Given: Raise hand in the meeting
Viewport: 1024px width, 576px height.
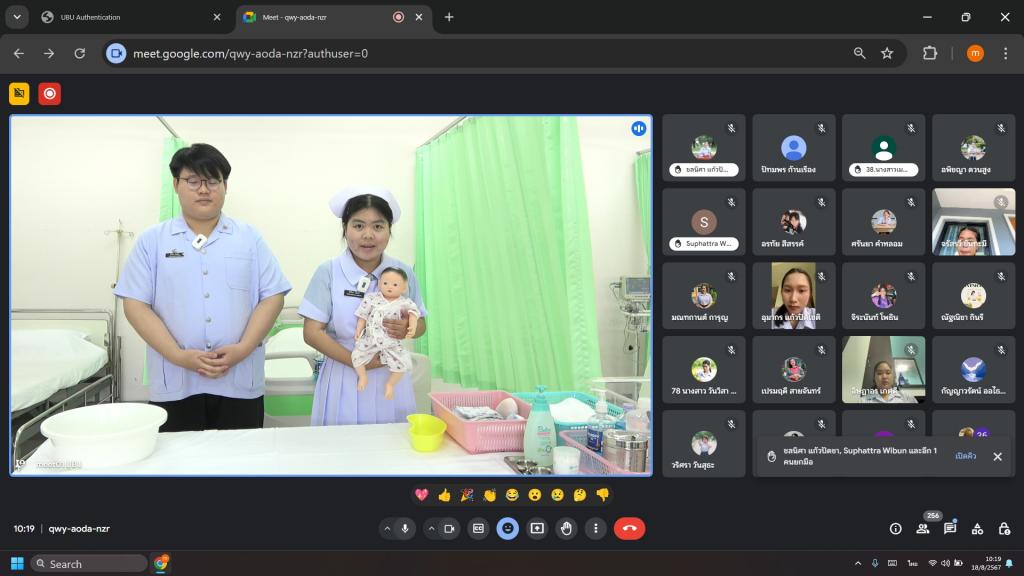Looking at the screenshot, I should [567, 529].
